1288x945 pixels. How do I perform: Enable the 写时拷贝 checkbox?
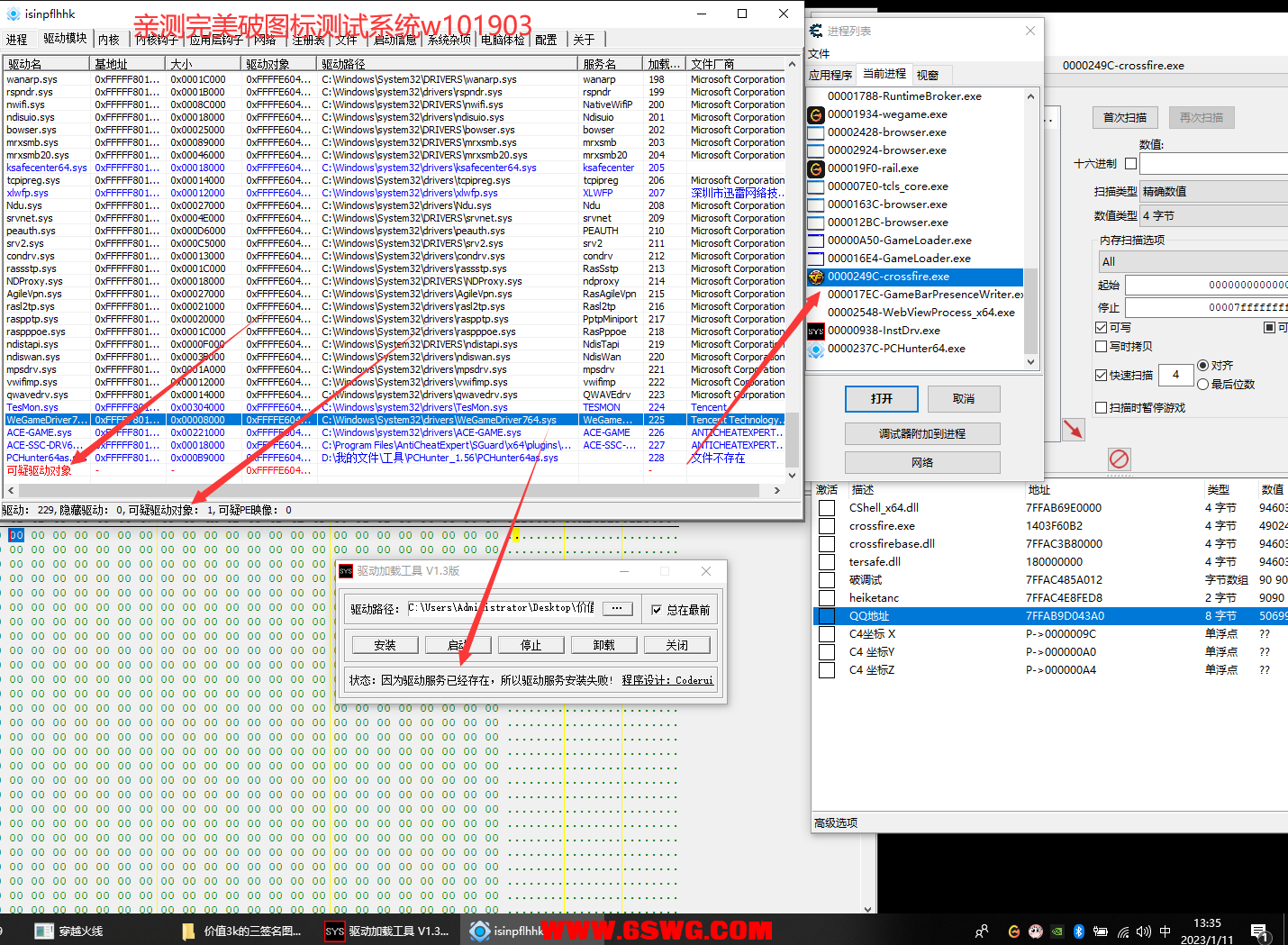pos(1101,347)
